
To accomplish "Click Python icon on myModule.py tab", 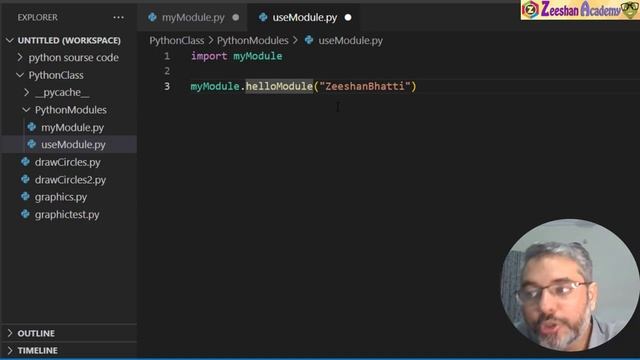I will tap(152, 17).
